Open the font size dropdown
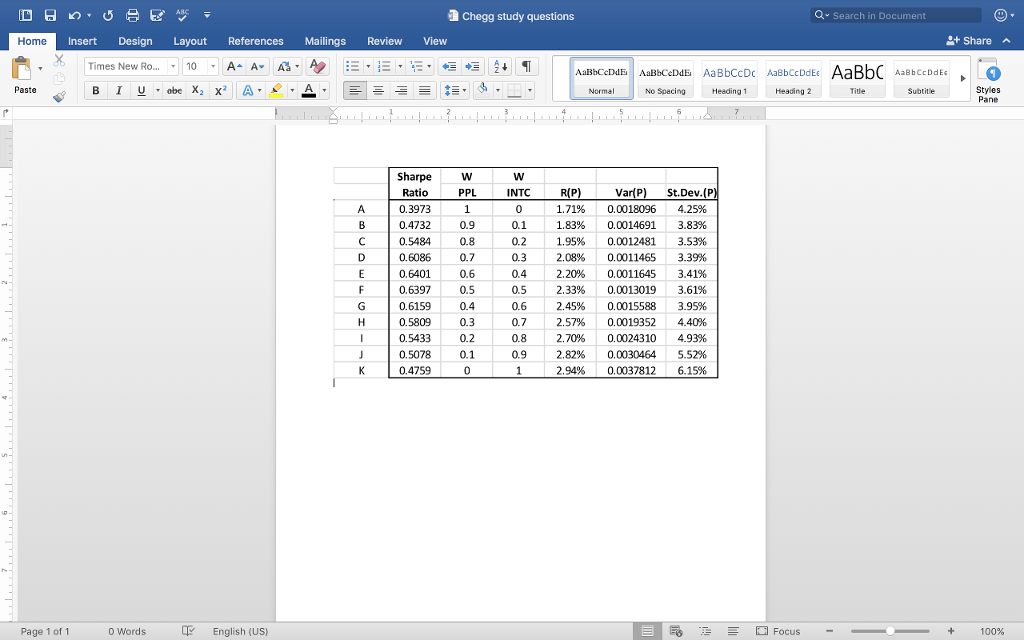1024x640 pixels. pos(213,66)
